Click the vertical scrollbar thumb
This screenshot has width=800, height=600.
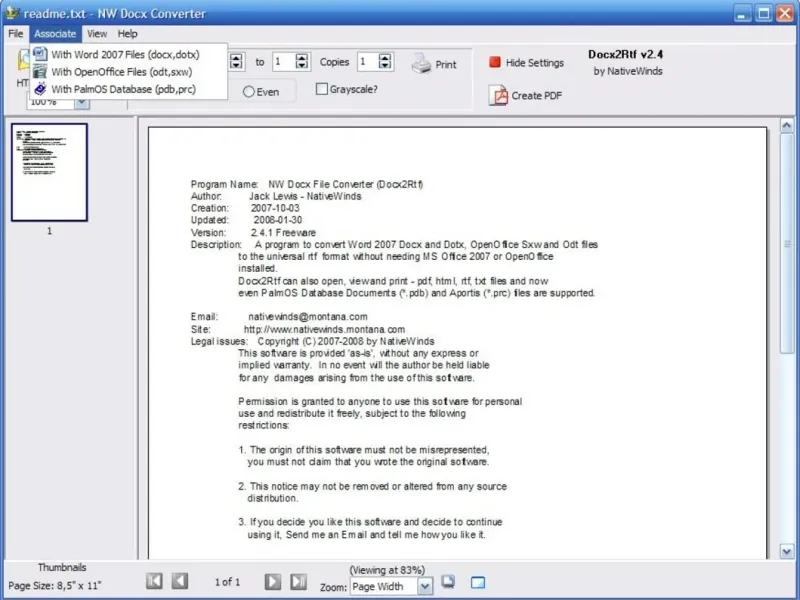(x=787, y=243)
